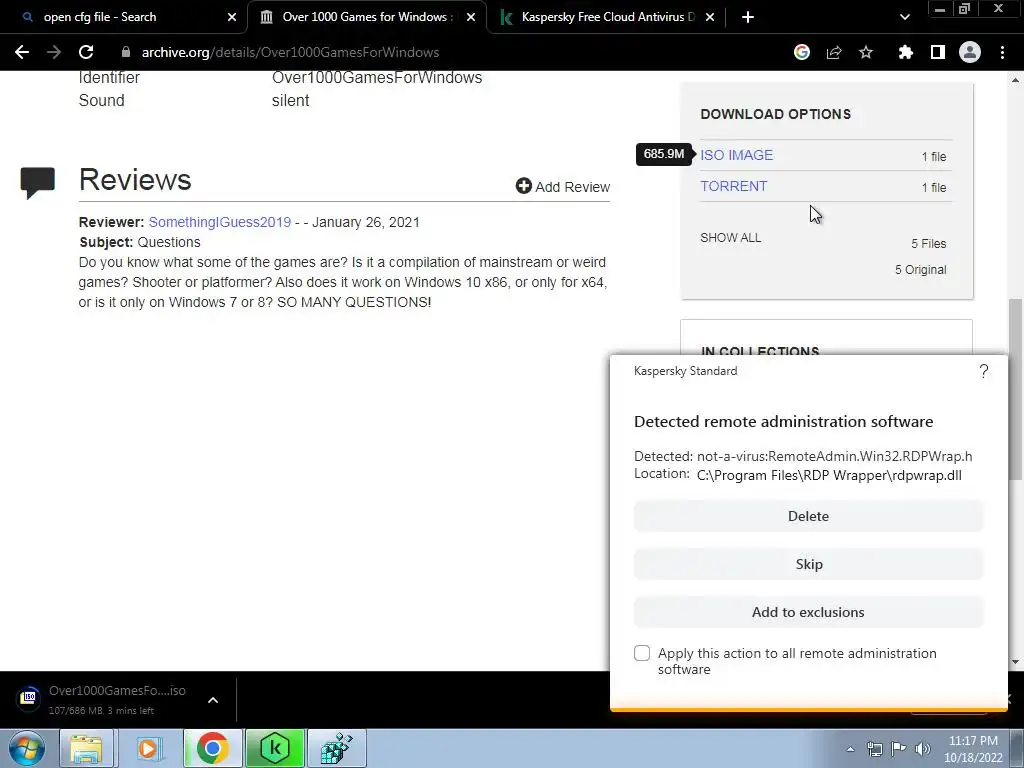Expand the download item options chevron

tap(213, 700)
